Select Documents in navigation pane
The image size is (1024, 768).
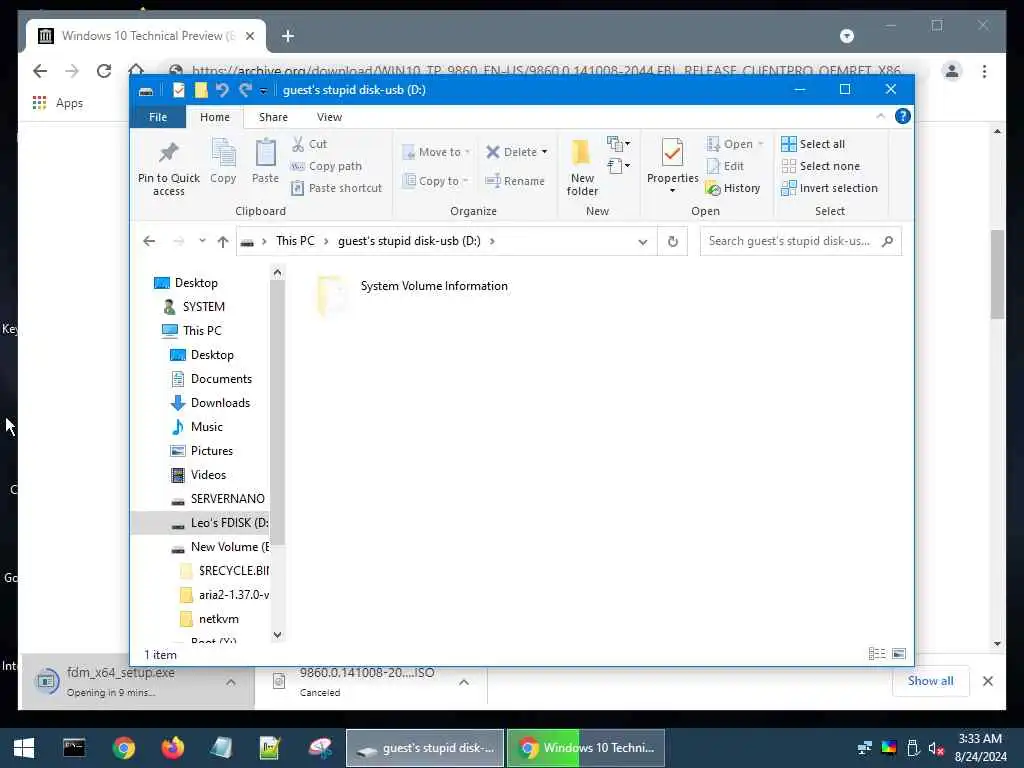coord(211,379)
